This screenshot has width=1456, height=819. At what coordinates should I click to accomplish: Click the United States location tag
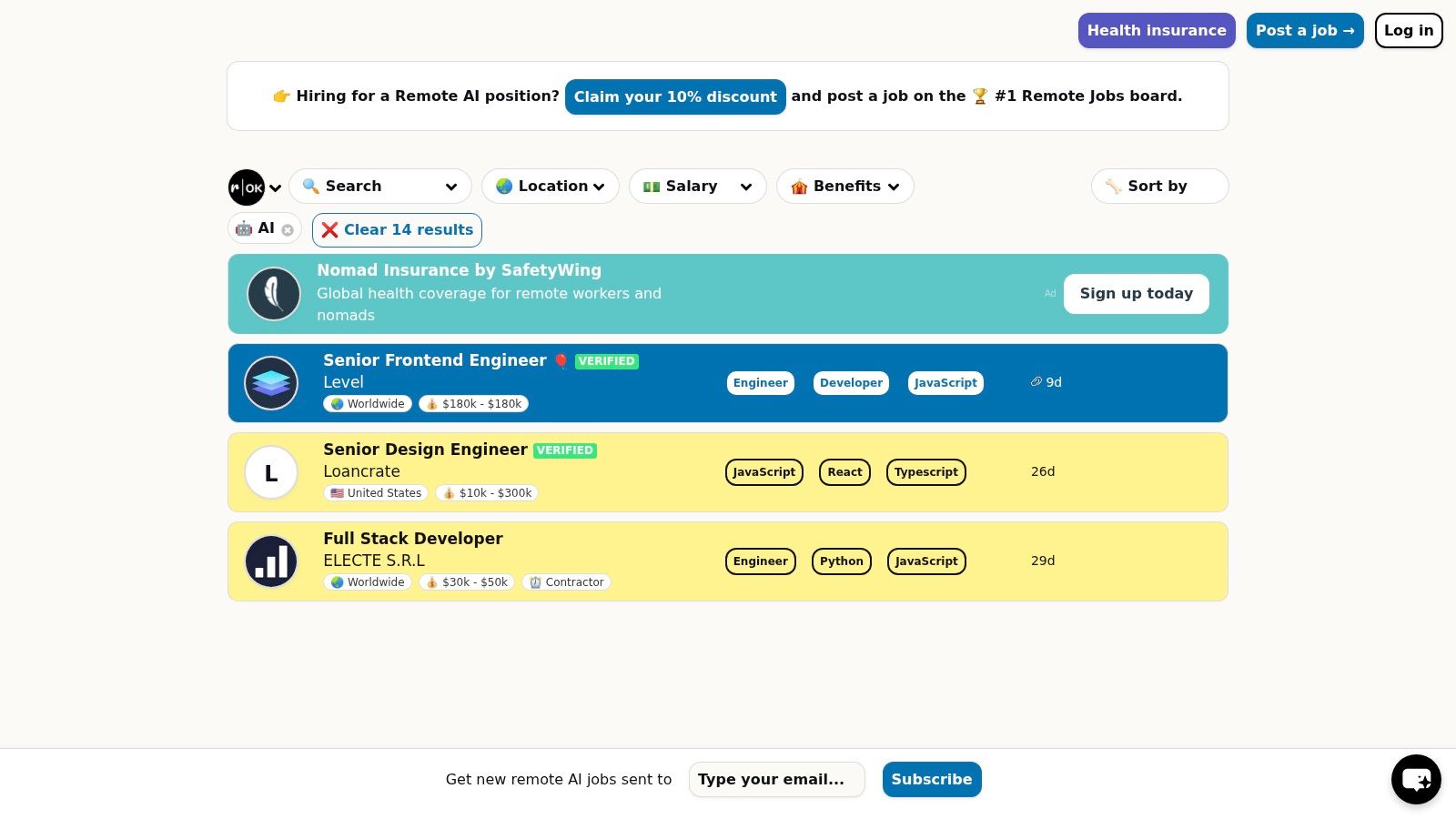(x=376, y=493)
